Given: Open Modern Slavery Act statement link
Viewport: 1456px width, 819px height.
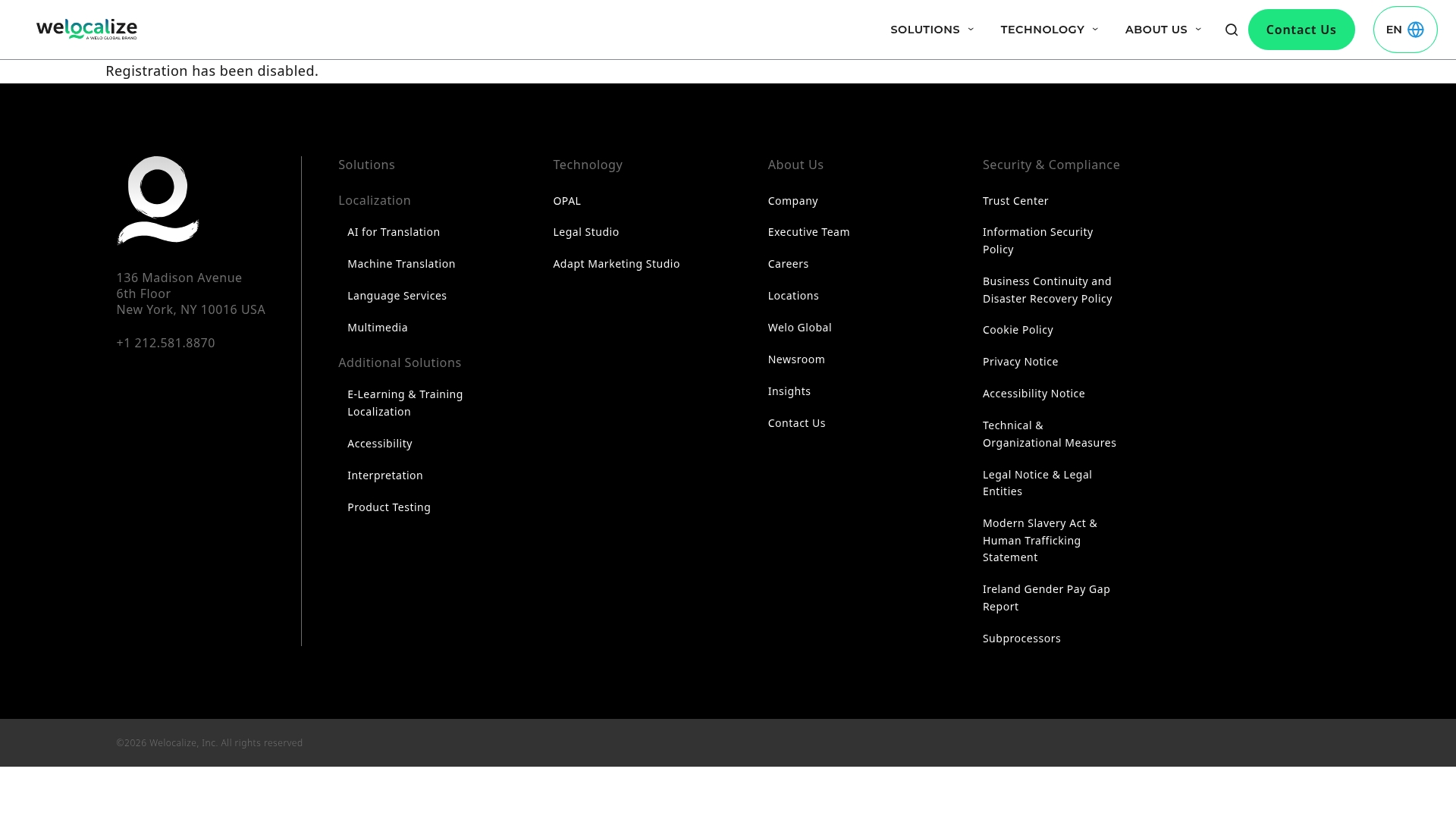Looking at the screenshot, I should tap(1040, 540).
